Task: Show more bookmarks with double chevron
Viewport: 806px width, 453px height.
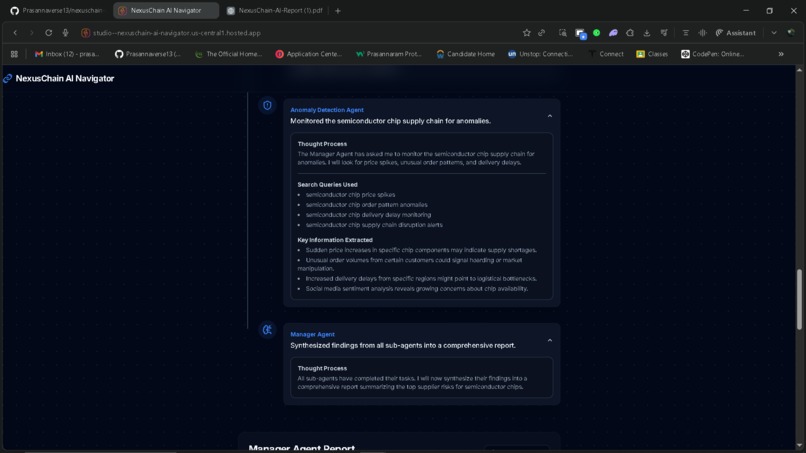Action: (x=781, y=54)
